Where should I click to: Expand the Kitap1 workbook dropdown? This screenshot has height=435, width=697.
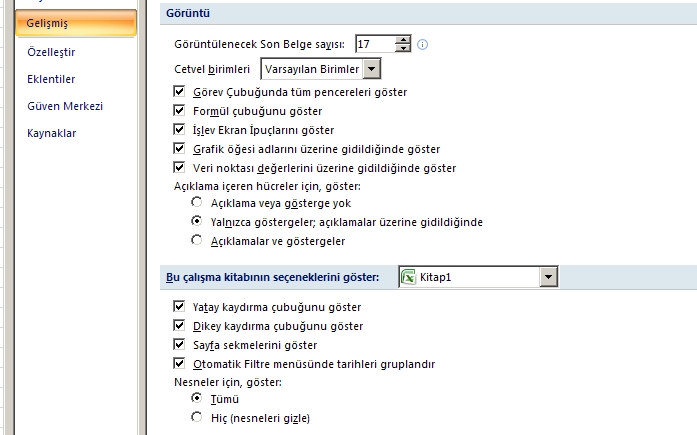(549, 277)
